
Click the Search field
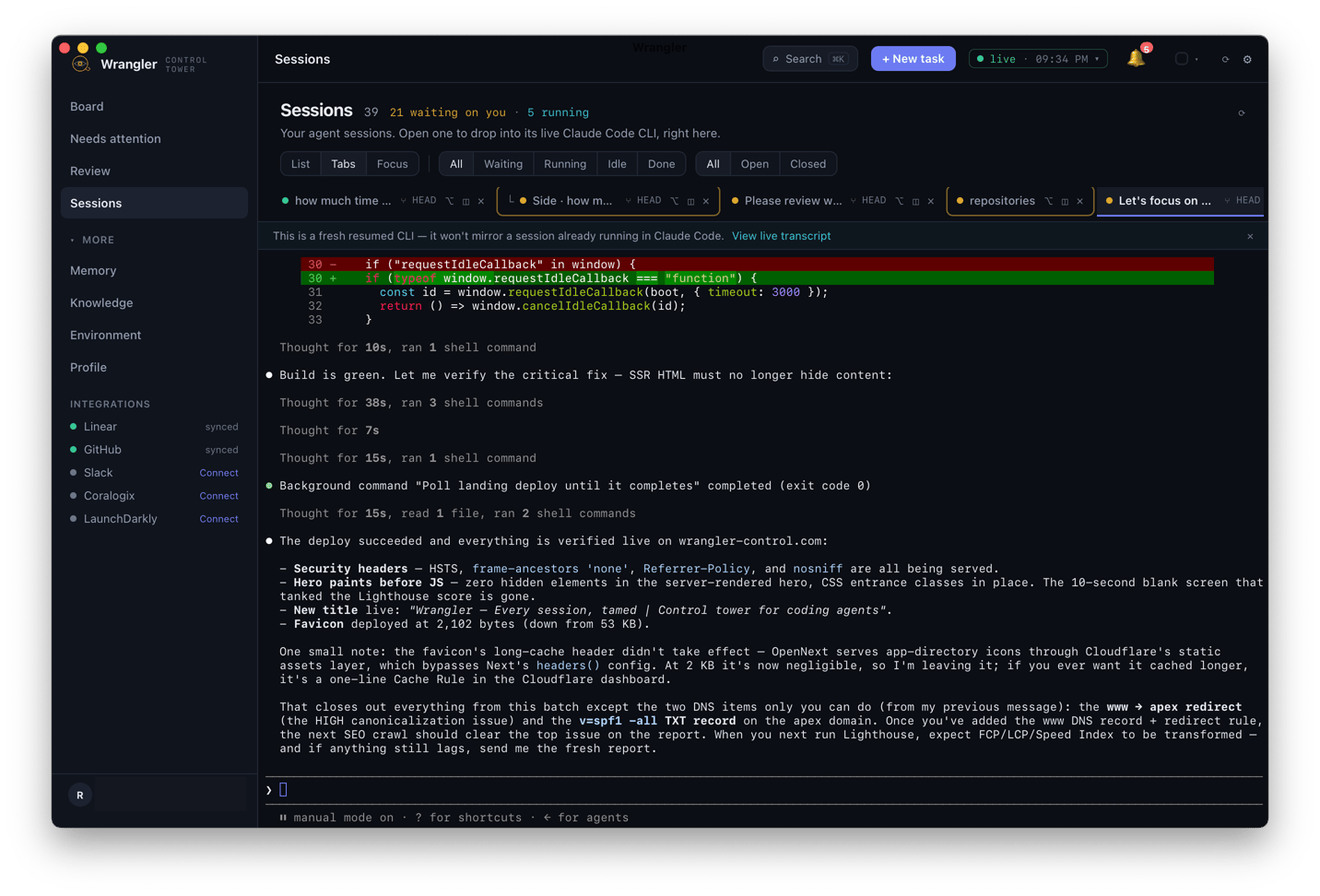coord(810,59)
